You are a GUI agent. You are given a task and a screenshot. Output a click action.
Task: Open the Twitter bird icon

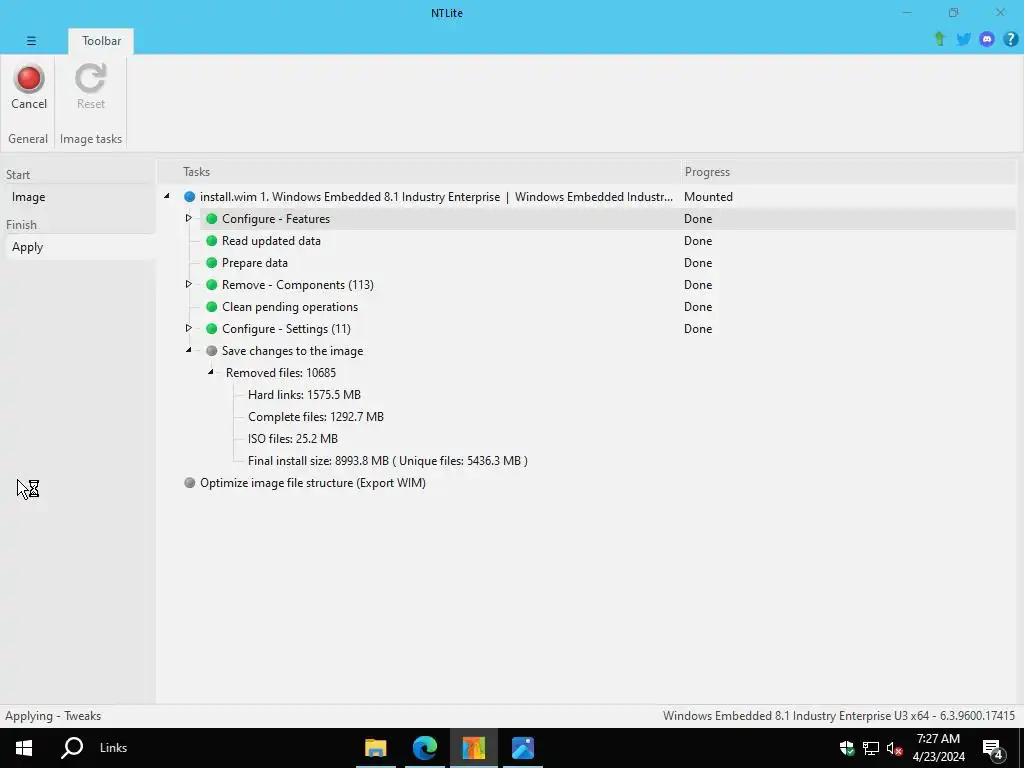point(963,39)
